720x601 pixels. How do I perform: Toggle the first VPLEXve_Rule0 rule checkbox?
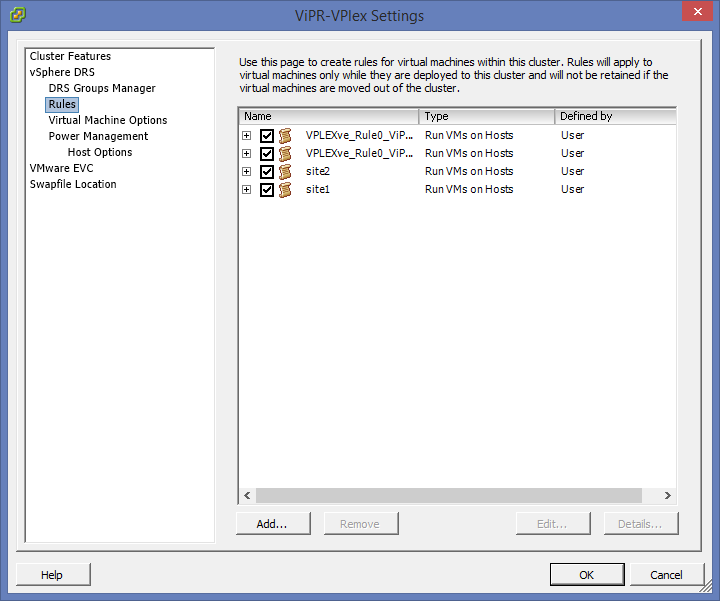click(x=267, y=136)
